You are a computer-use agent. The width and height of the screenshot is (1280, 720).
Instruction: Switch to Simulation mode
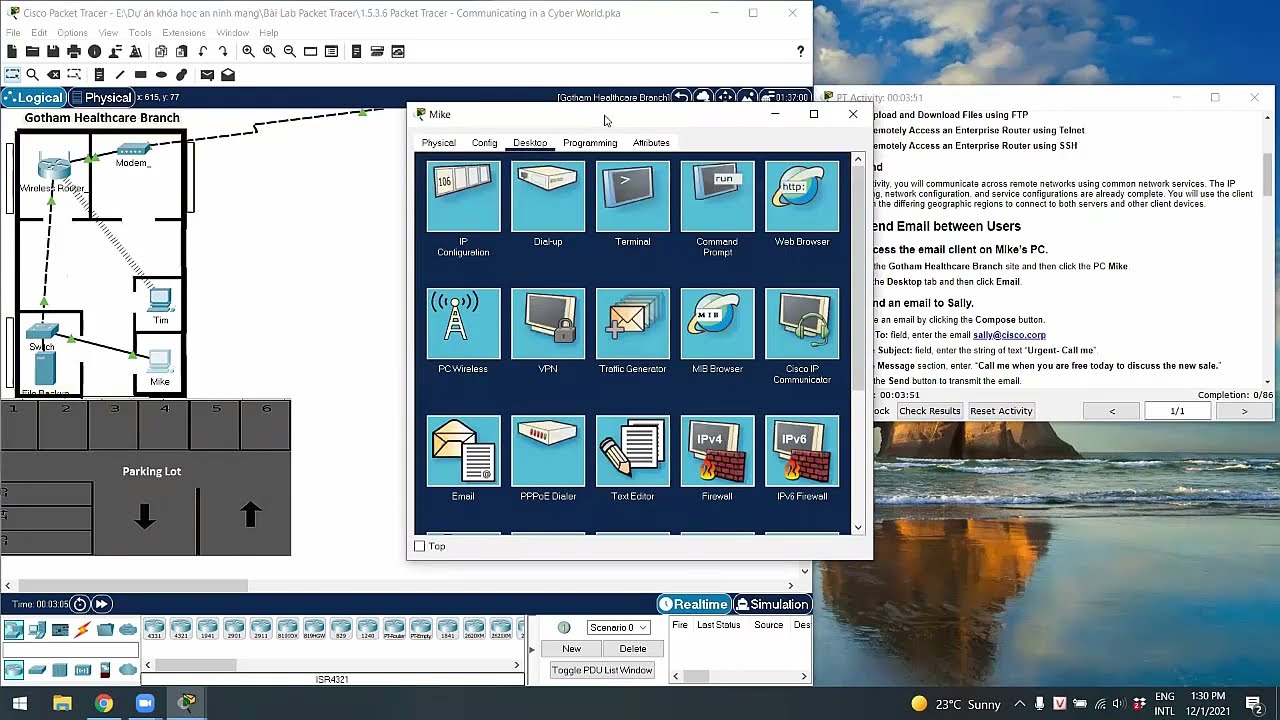coord(771,604)
